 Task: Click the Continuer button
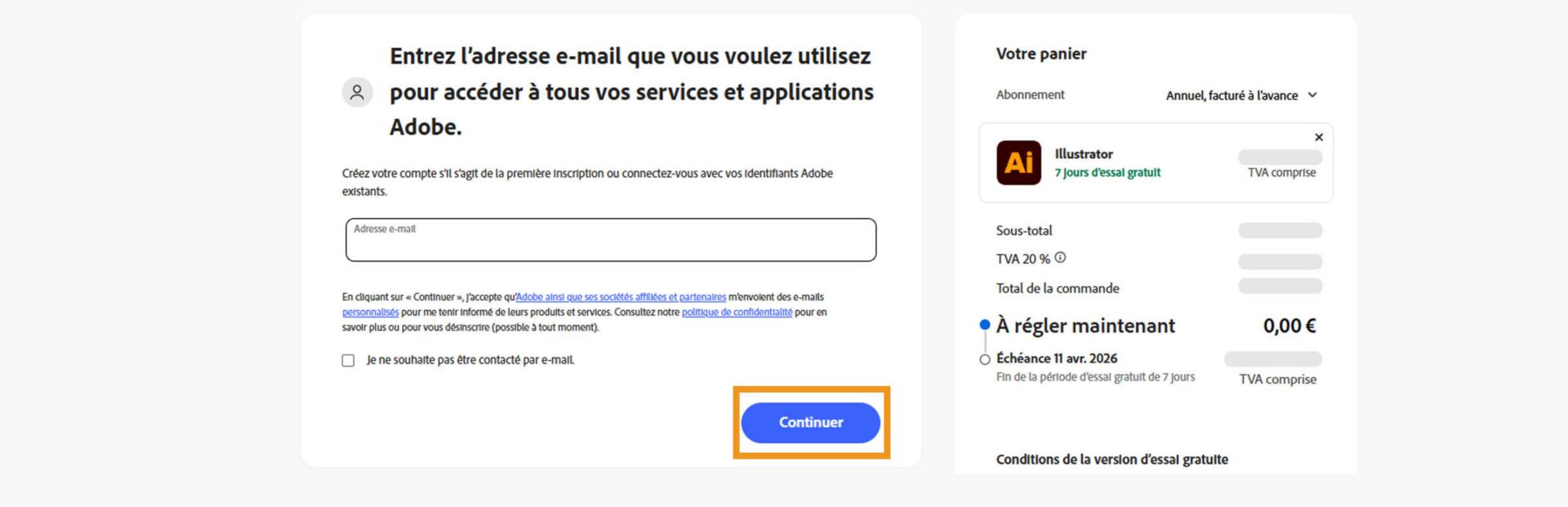tap(810, 422)
